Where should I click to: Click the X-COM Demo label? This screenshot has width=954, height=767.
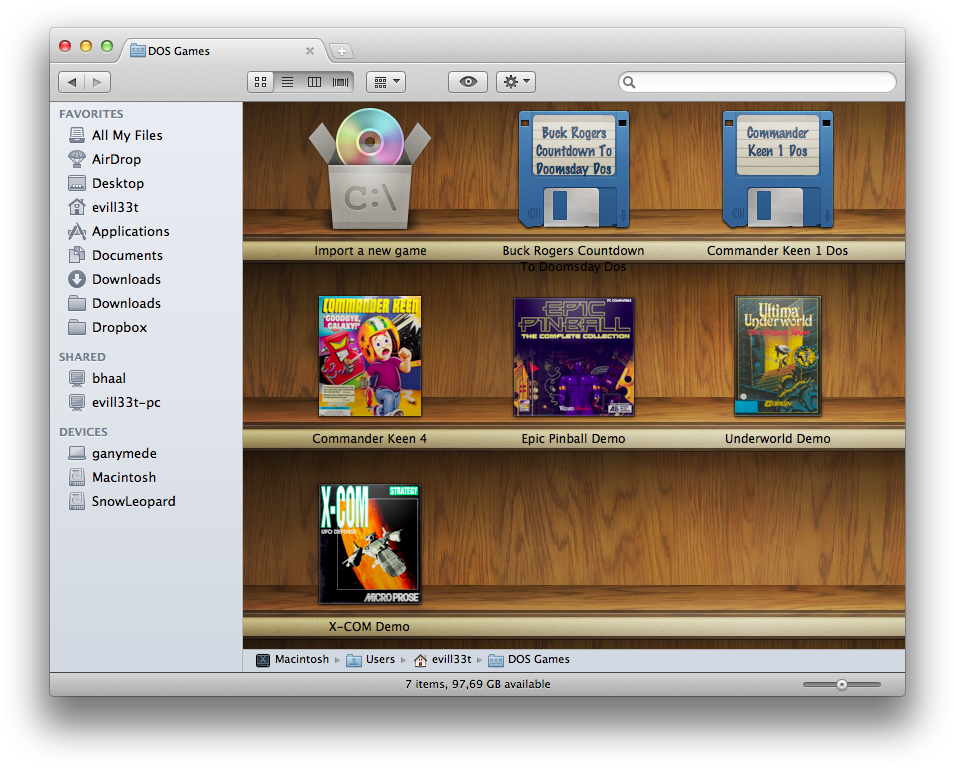369,626
